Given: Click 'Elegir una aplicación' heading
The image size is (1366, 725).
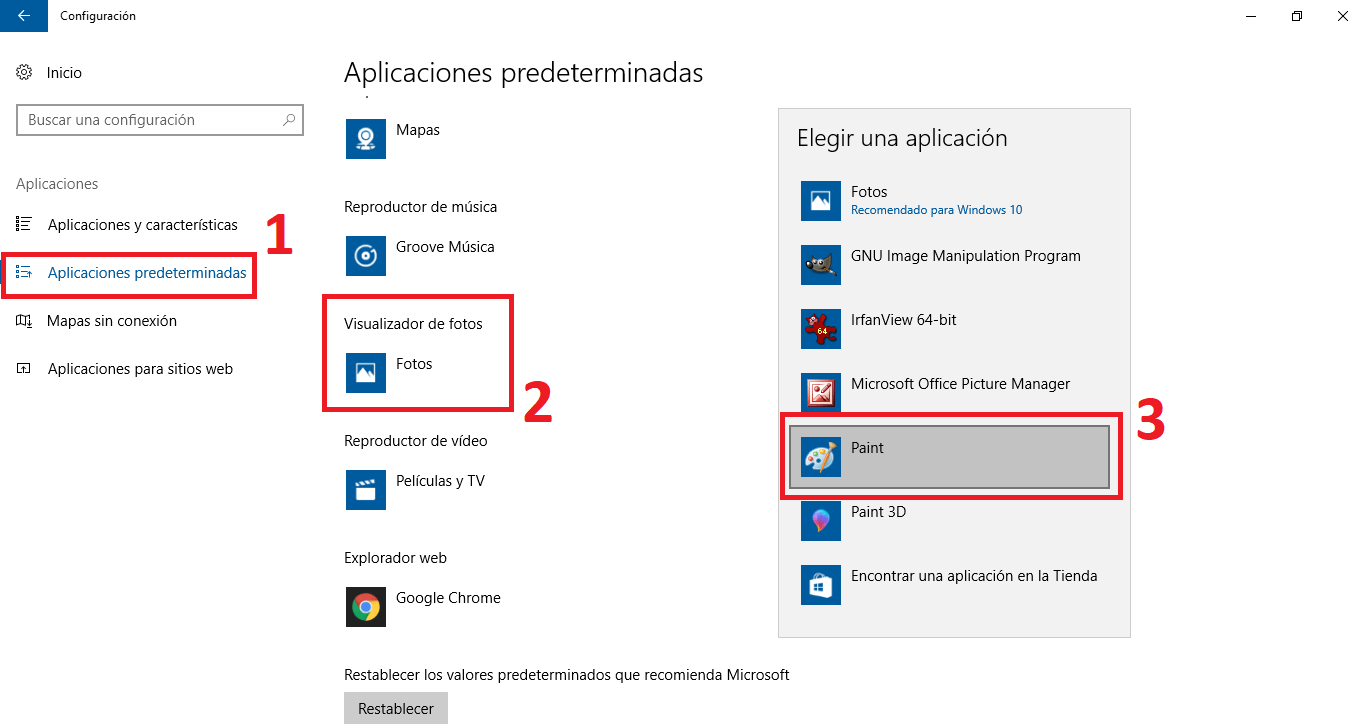Looking at the screenshot, I should (902, 138).
